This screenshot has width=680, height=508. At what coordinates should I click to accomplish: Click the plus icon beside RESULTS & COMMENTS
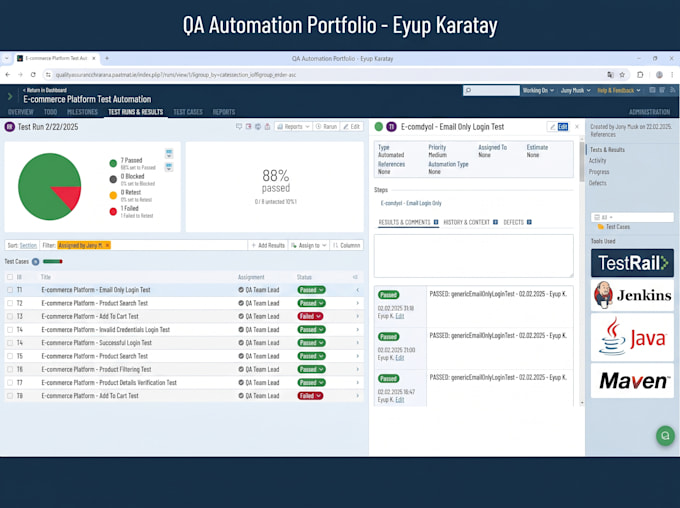click(x=436, y=222)
